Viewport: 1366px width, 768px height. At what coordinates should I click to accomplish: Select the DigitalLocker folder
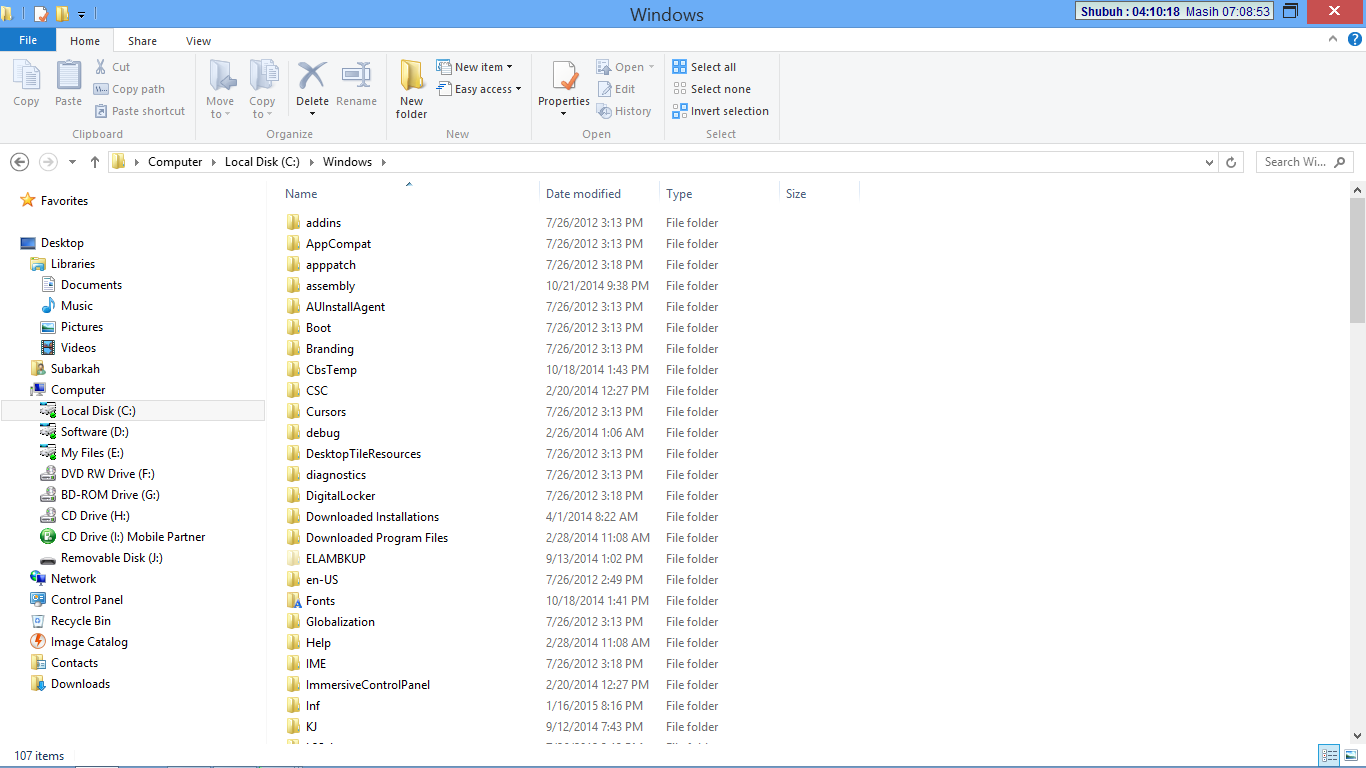coord(340,496)
